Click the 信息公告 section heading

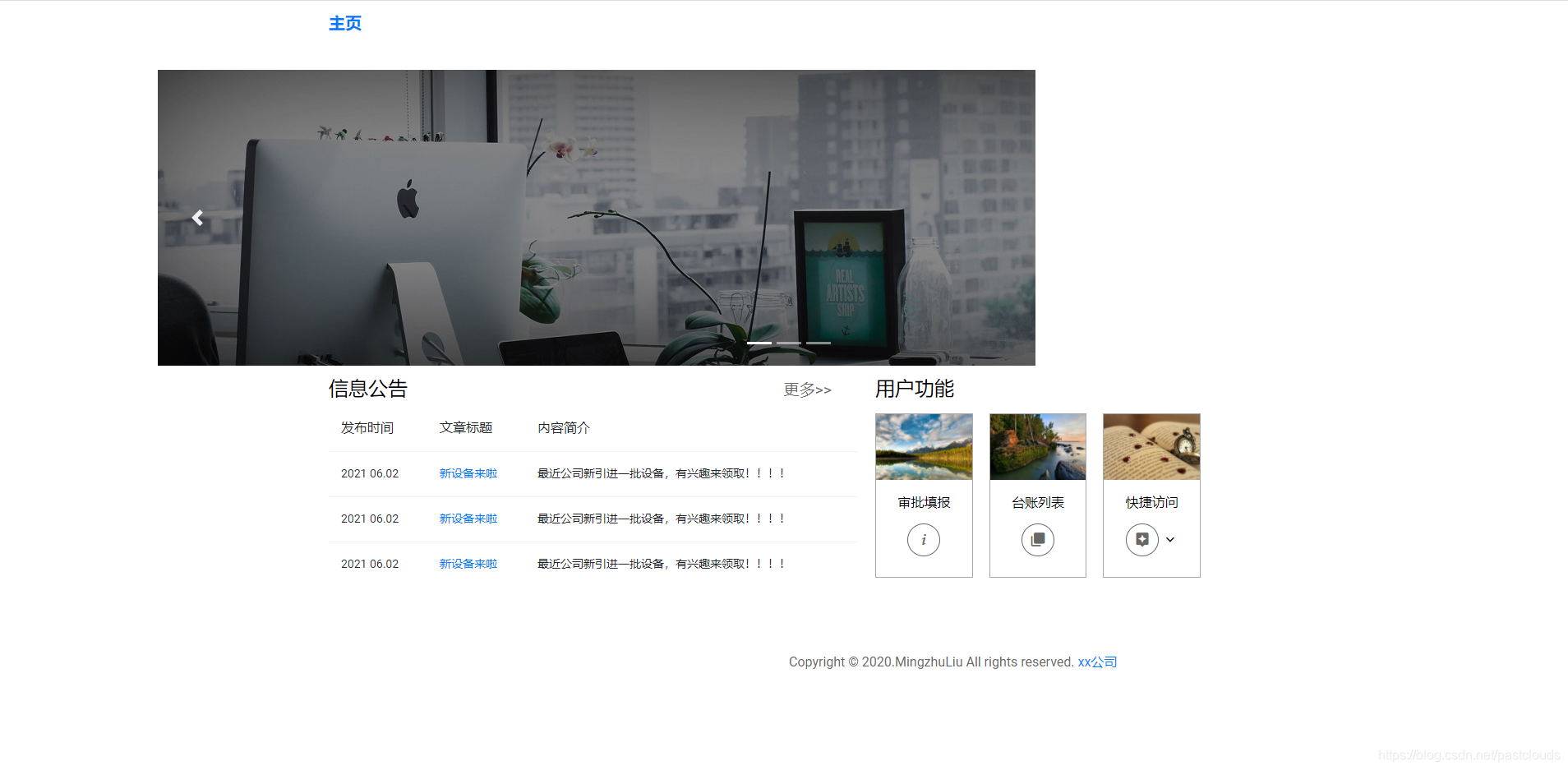pyautogui.click(x=368, y=389)
